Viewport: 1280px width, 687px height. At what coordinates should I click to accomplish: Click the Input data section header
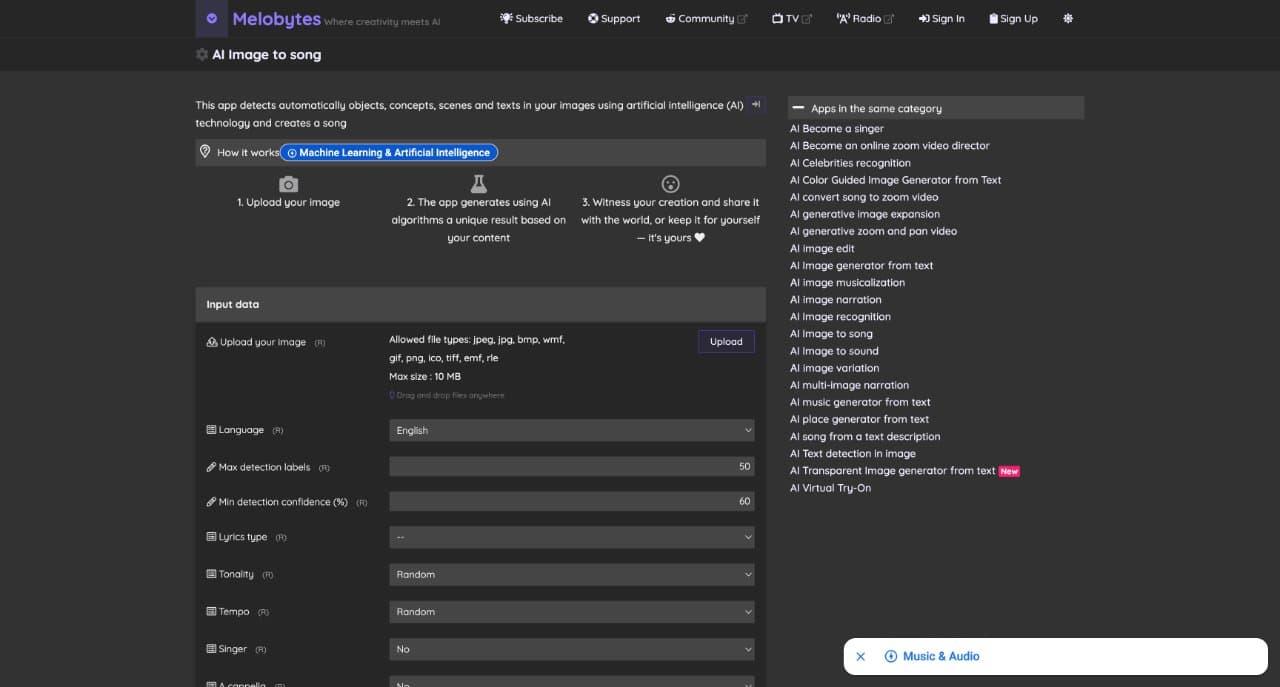click(x=481, y=304)
